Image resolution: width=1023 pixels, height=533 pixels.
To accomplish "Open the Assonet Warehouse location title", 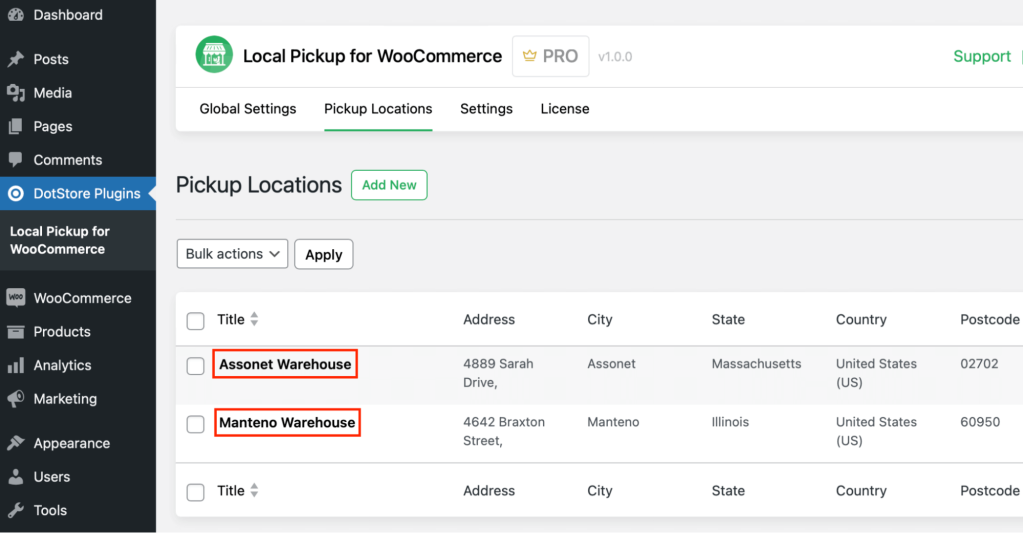I will (x=285, y=365).
